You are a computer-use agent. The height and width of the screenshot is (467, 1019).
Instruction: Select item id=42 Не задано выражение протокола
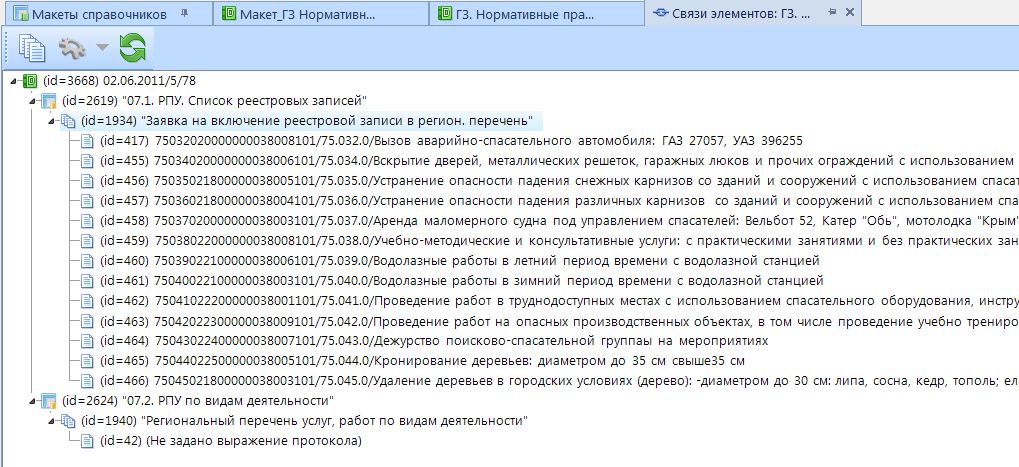[230, 441]
